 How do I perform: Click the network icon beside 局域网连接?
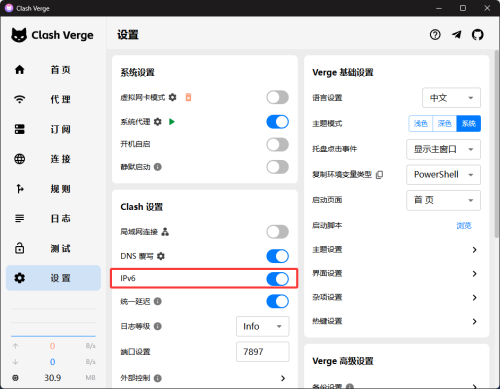pos(165,232)
